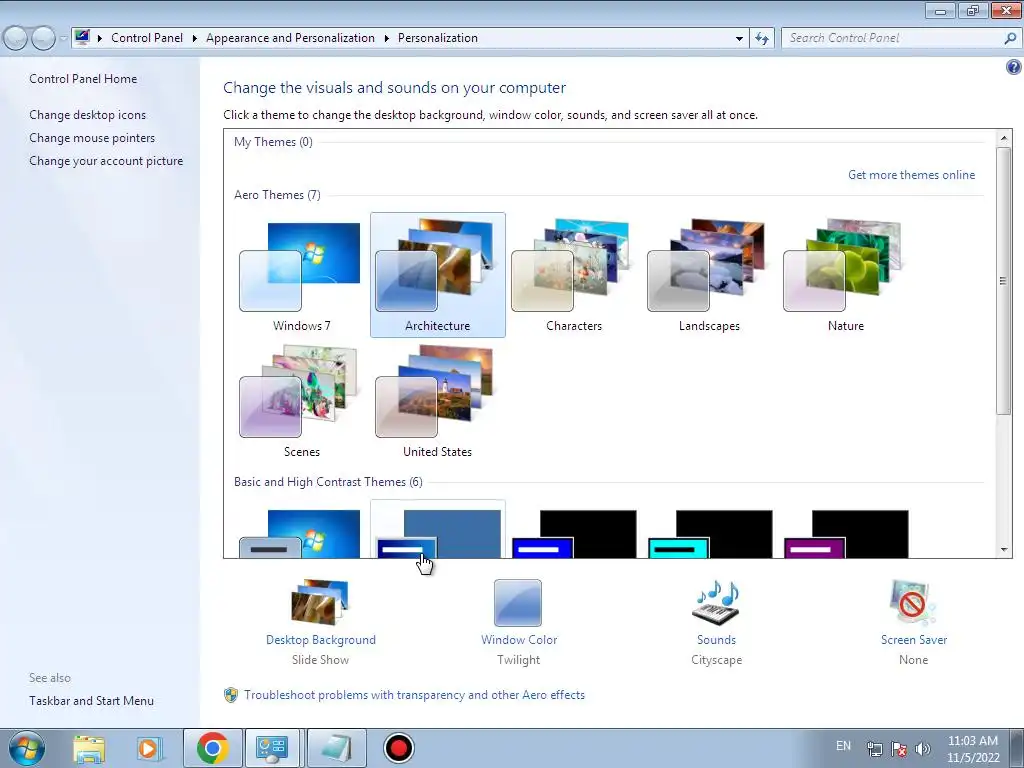Click the volume speaker tray icon
The image size is (1024, 768).
(x=922, y=749)
